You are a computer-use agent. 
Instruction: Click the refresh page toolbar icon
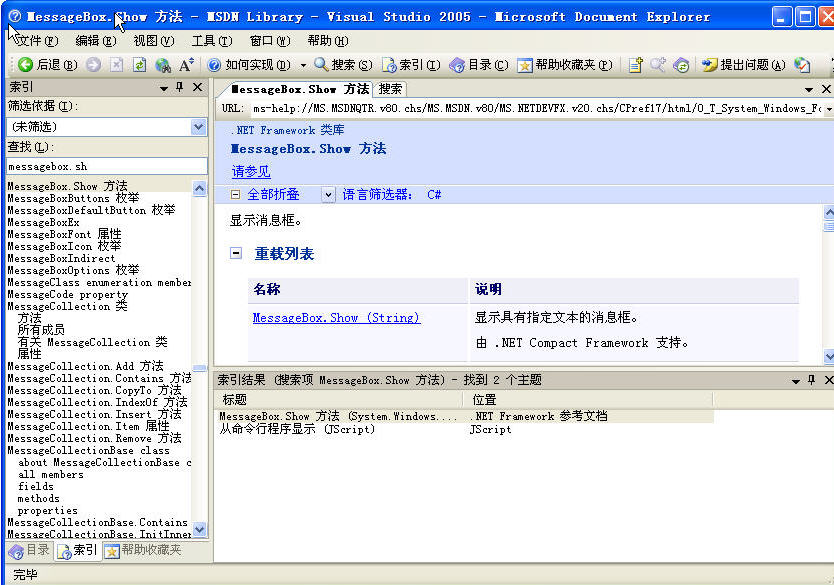[139, 65]
